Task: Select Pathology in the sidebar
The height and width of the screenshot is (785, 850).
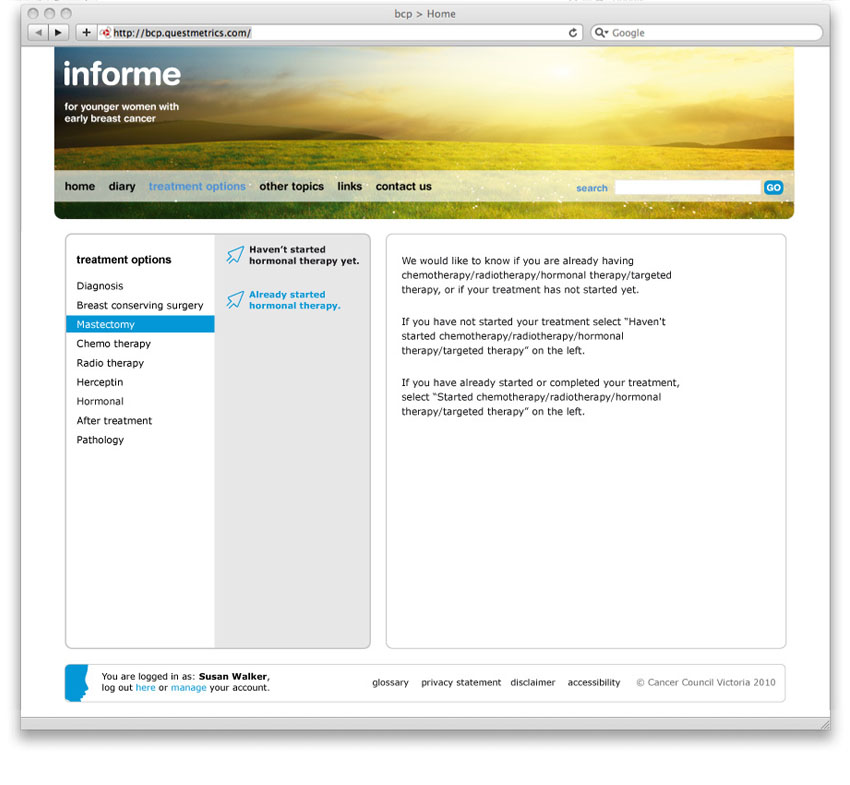Action: (x=100, y=440)
